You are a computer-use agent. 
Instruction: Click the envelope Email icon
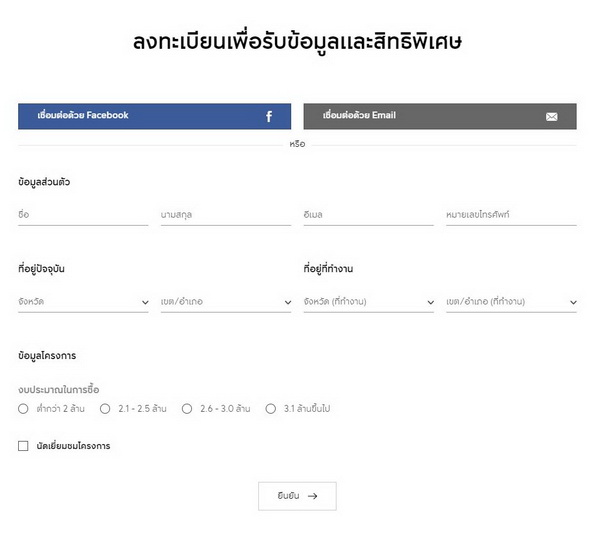552,117
